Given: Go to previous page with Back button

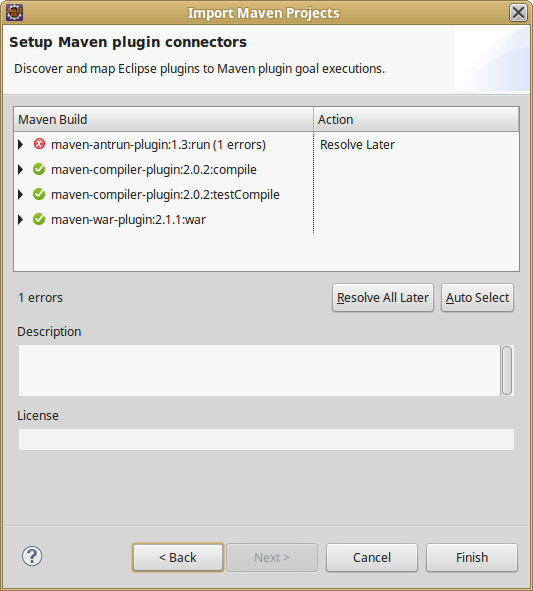Looking at the screenshot, I should [178, 557].
